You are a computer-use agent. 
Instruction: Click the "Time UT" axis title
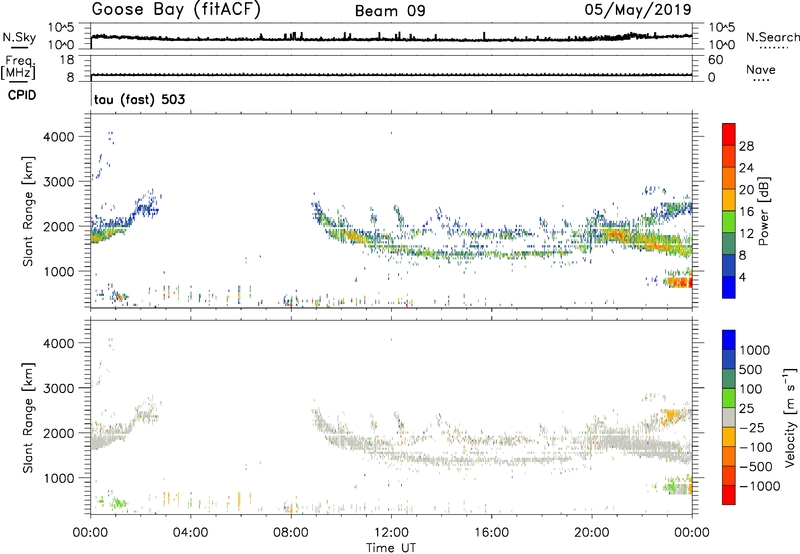(391, 548)
